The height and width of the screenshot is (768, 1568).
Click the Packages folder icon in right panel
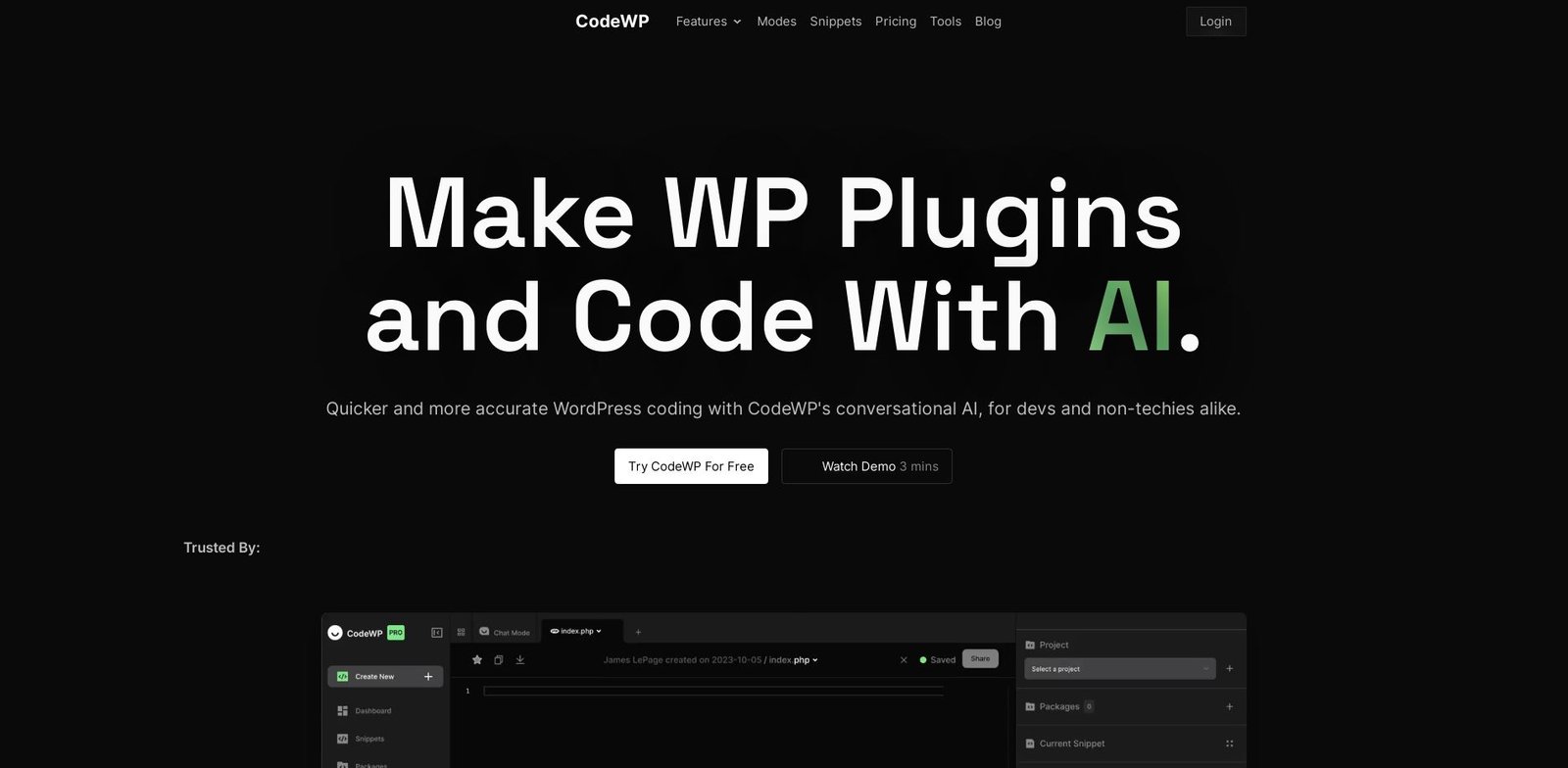[1030, 706]
